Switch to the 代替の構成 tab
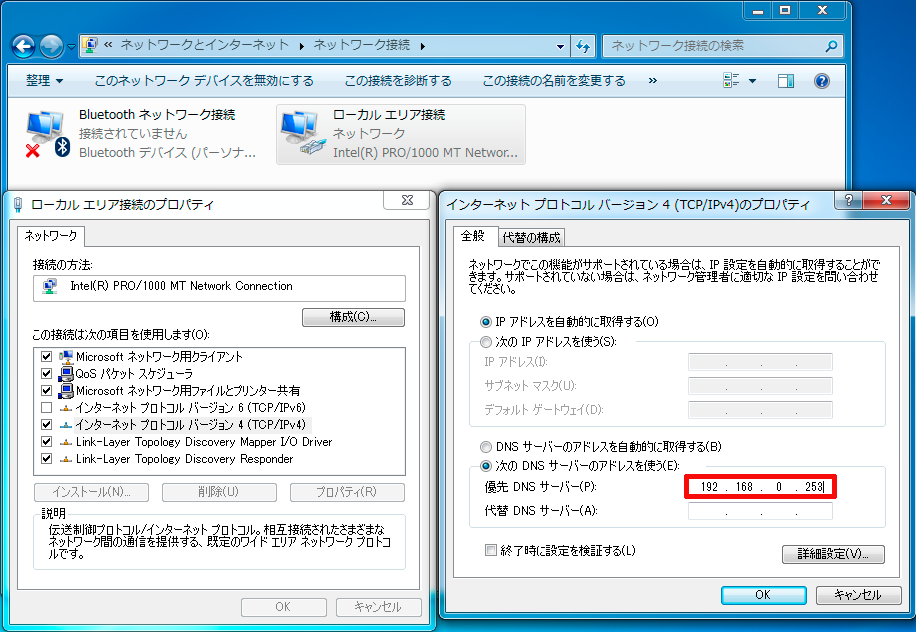The width and height of the screenshot is (916, 632). click(x=532, y=238)
